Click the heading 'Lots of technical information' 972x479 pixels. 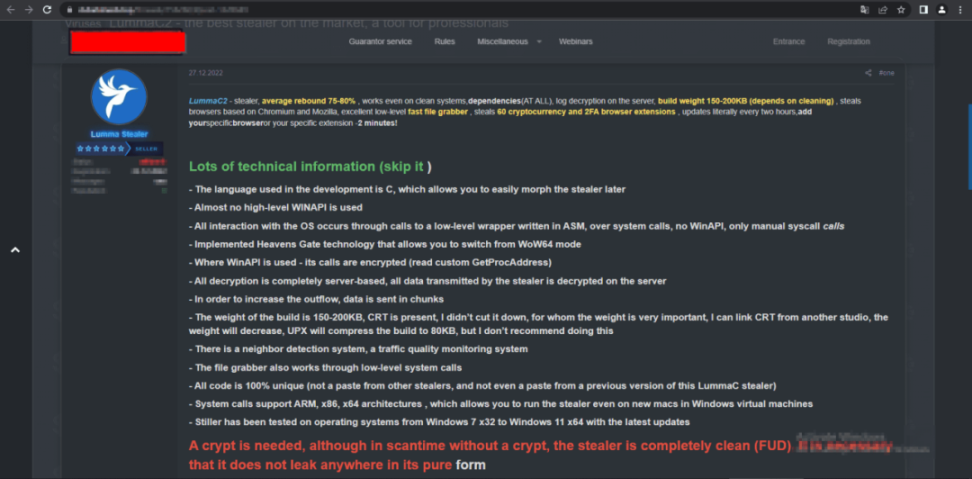pos(283,167)
